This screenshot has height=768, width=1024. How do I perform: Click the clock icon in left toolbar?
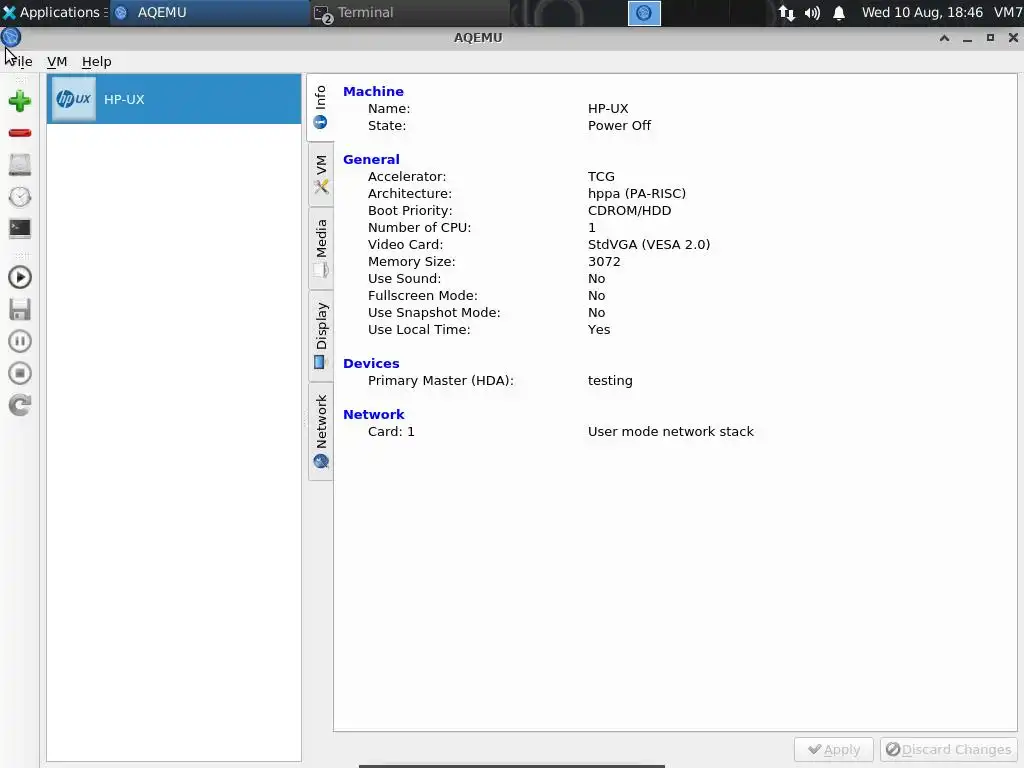coord(20,197)
